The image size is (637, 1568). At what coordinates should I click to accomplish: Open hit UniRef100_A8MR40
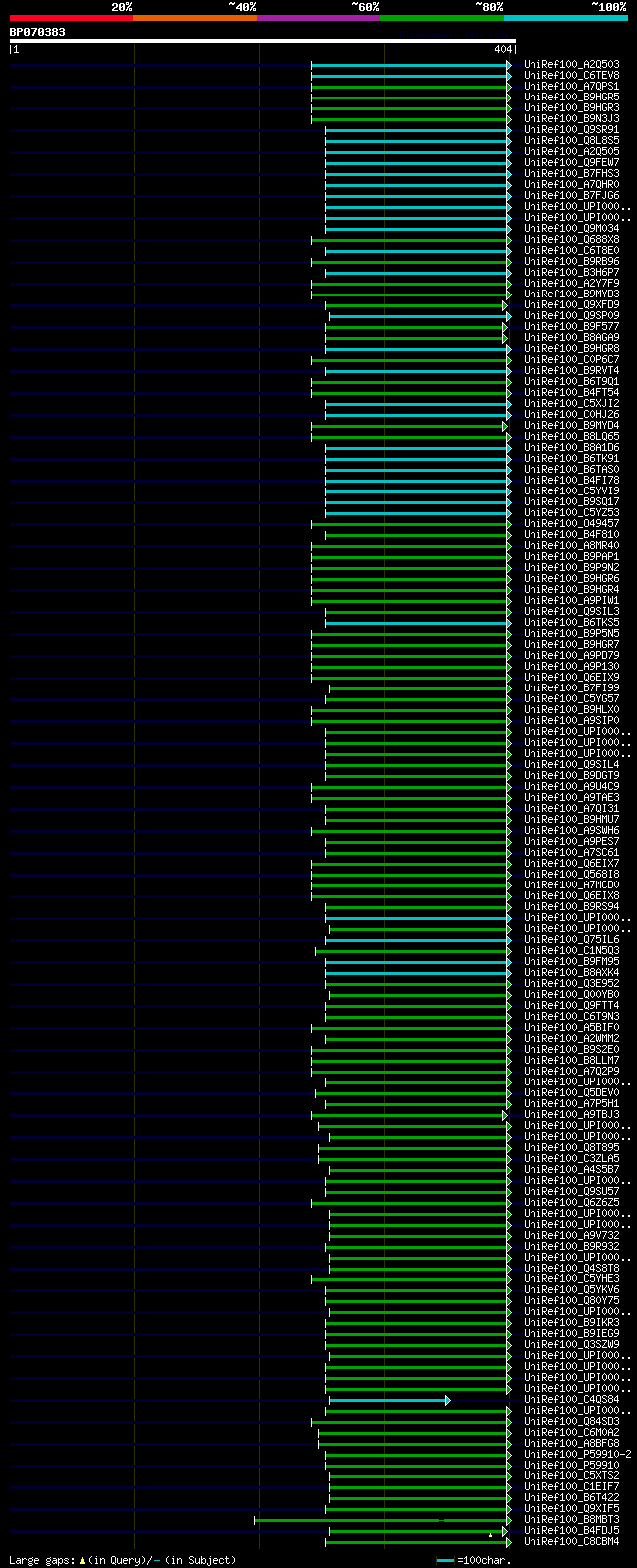571,545
